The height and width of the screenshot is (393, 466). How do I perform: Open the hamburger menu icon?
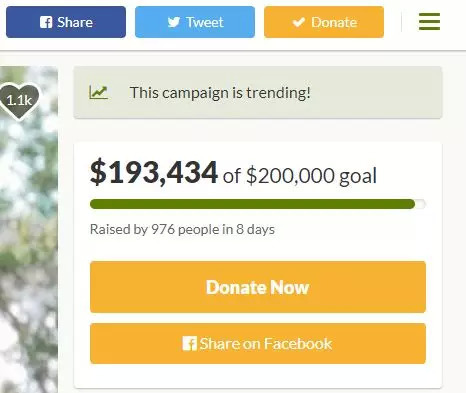click(x=429, y=22)
